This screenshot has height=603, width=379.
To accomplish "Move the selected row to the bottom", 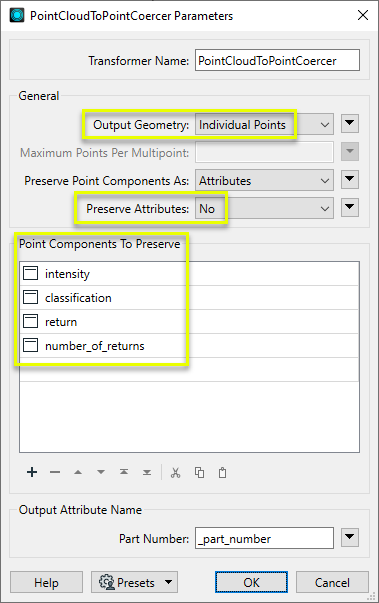I will pos(147,472).
